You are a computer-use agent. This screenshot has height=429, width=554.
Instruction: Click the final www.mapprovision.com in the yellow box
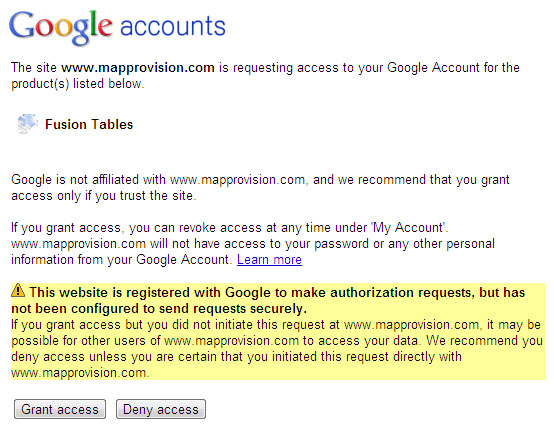tap(79, 373)
